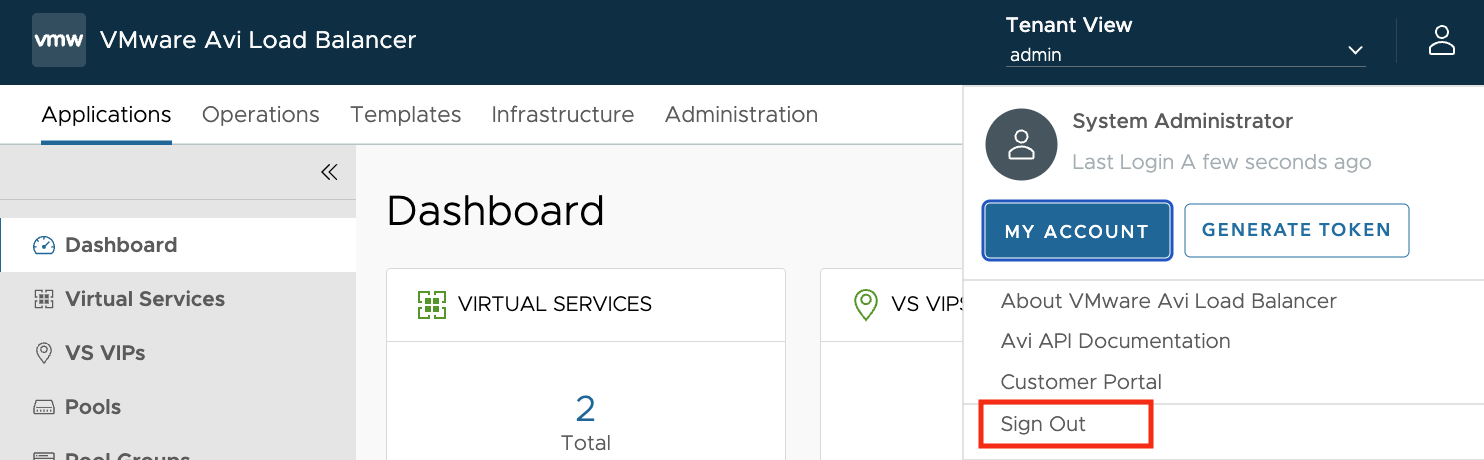Click the My Account button
This screenshot has width=1484, height=460.
1077,231
